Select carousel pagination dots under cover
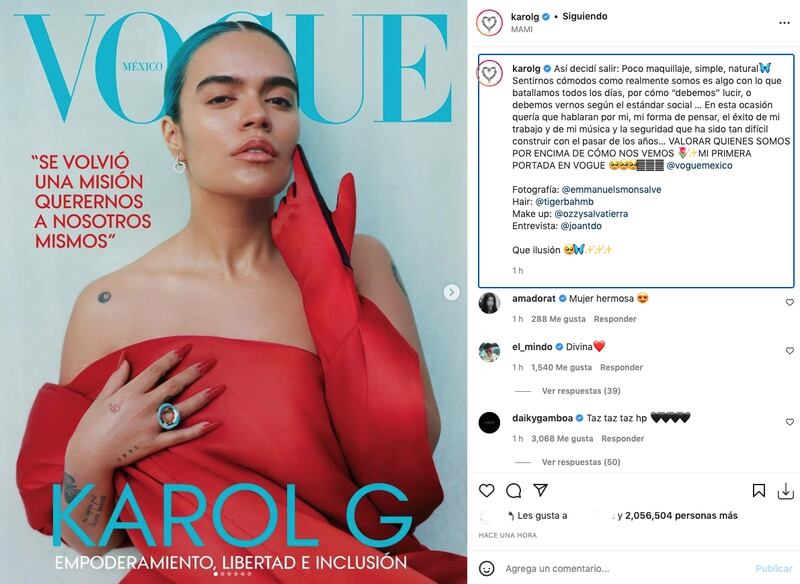This screenshot has height=584, width=800. tap(233, 574)
